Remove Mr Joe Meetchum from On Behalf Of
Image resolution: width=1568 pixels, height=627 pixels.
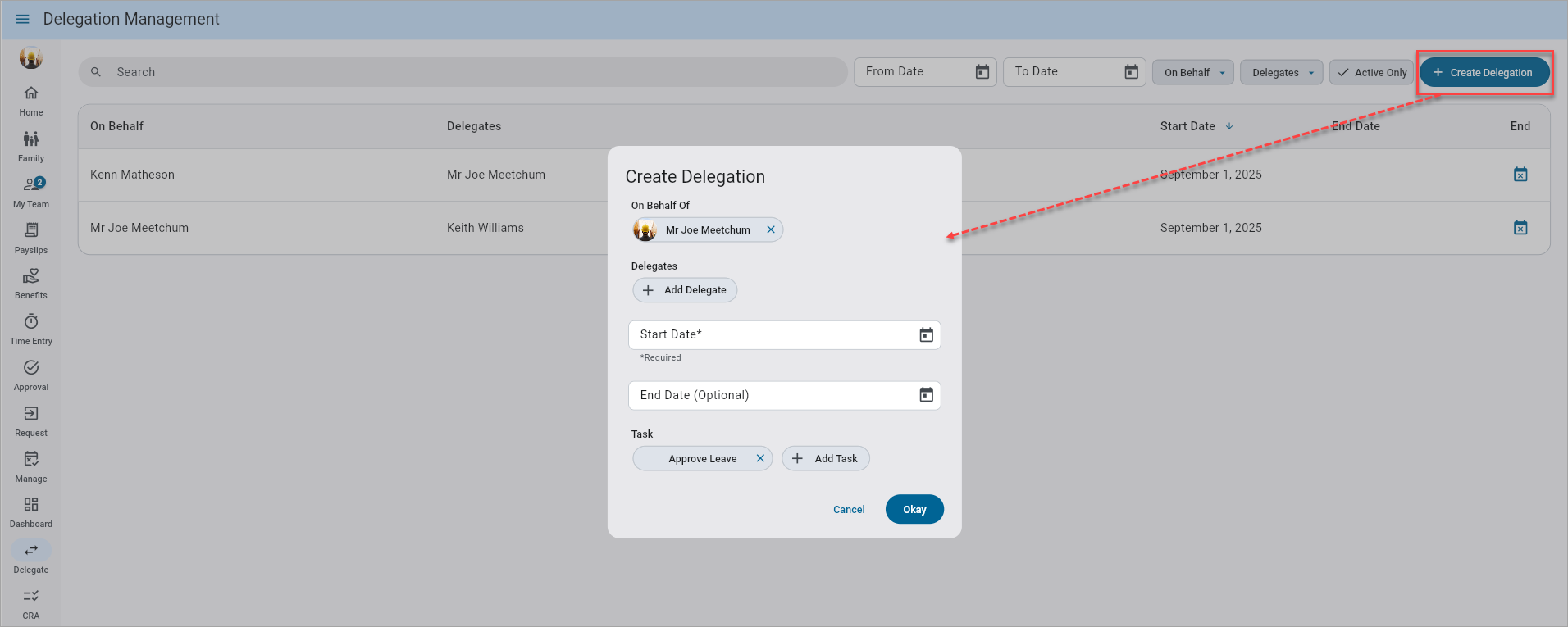click(x=770, y=230)
